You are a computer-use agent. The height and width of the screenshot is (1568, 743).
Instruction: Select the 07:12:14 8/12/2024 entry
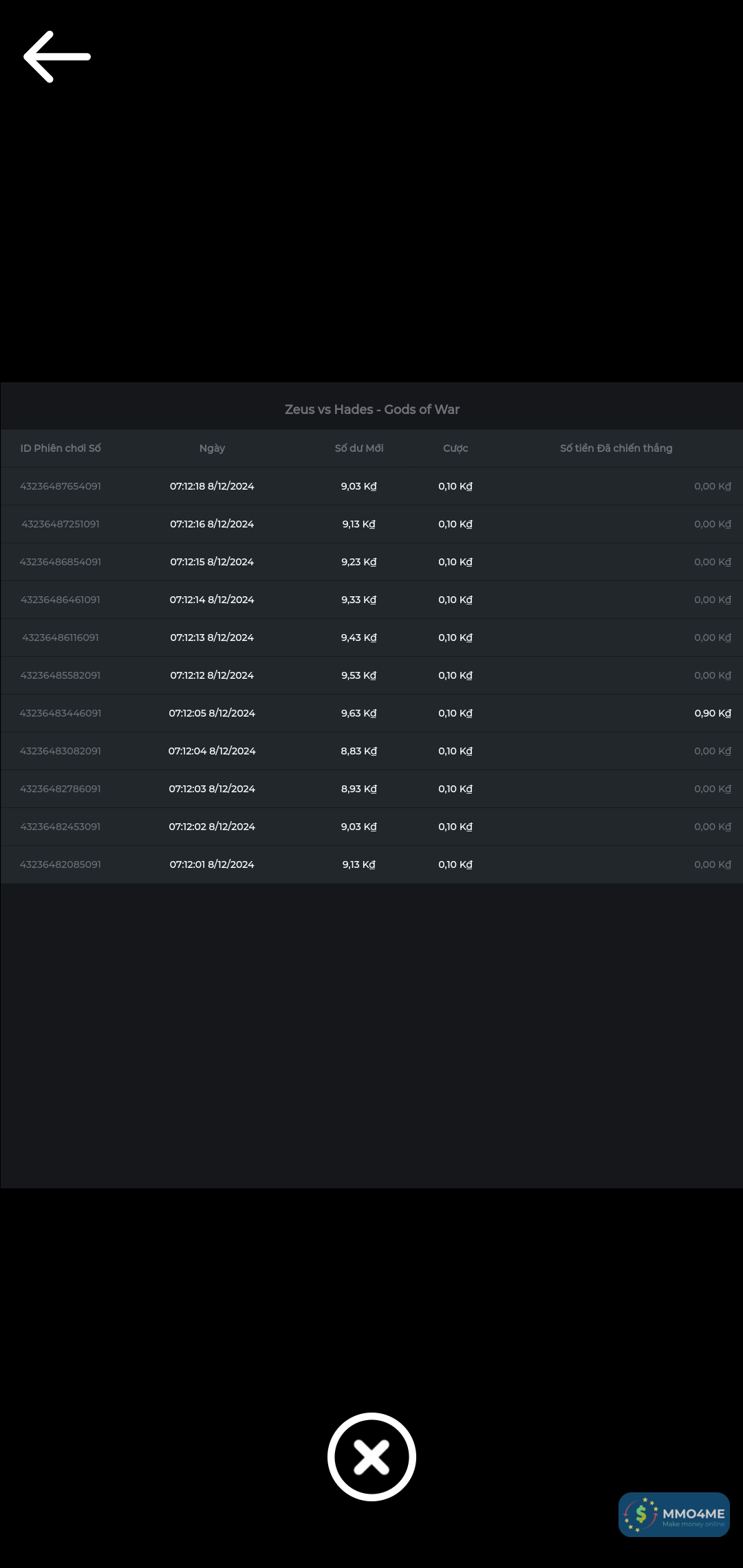[212, 600]
